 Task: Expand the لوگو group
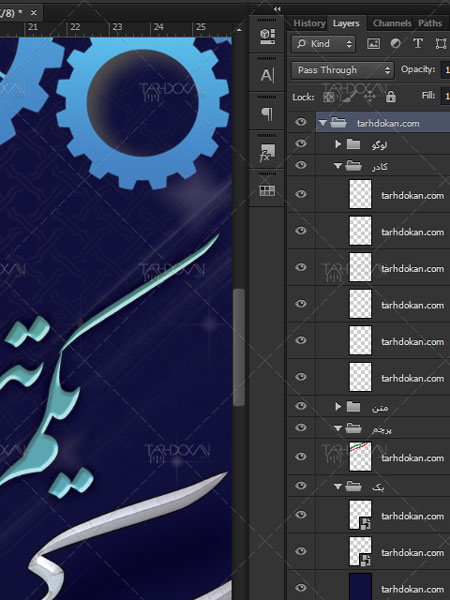pyautogui.click(x=338, y=144)
